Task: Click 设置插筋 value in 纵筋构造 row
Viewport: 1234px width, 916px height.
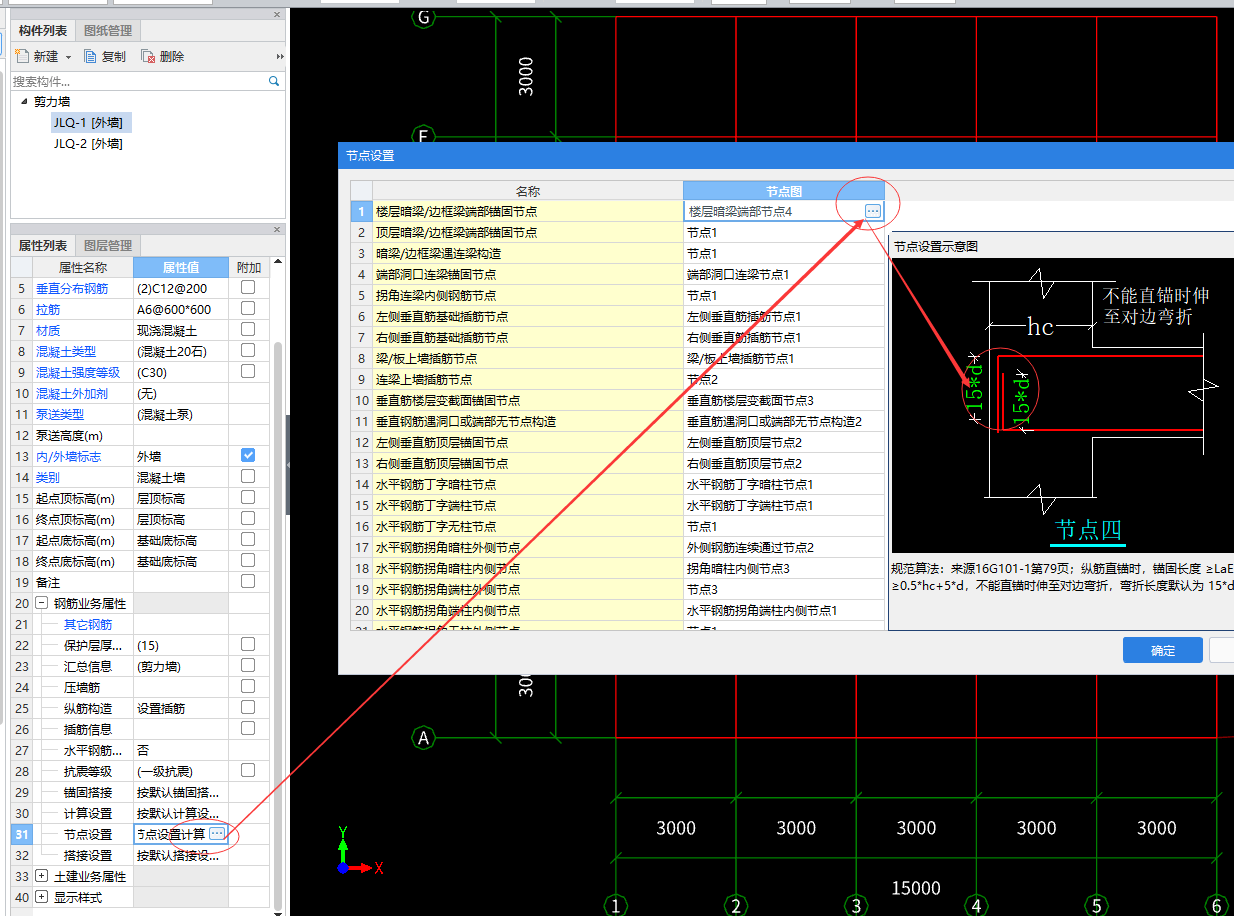Action: pos(181,708)
